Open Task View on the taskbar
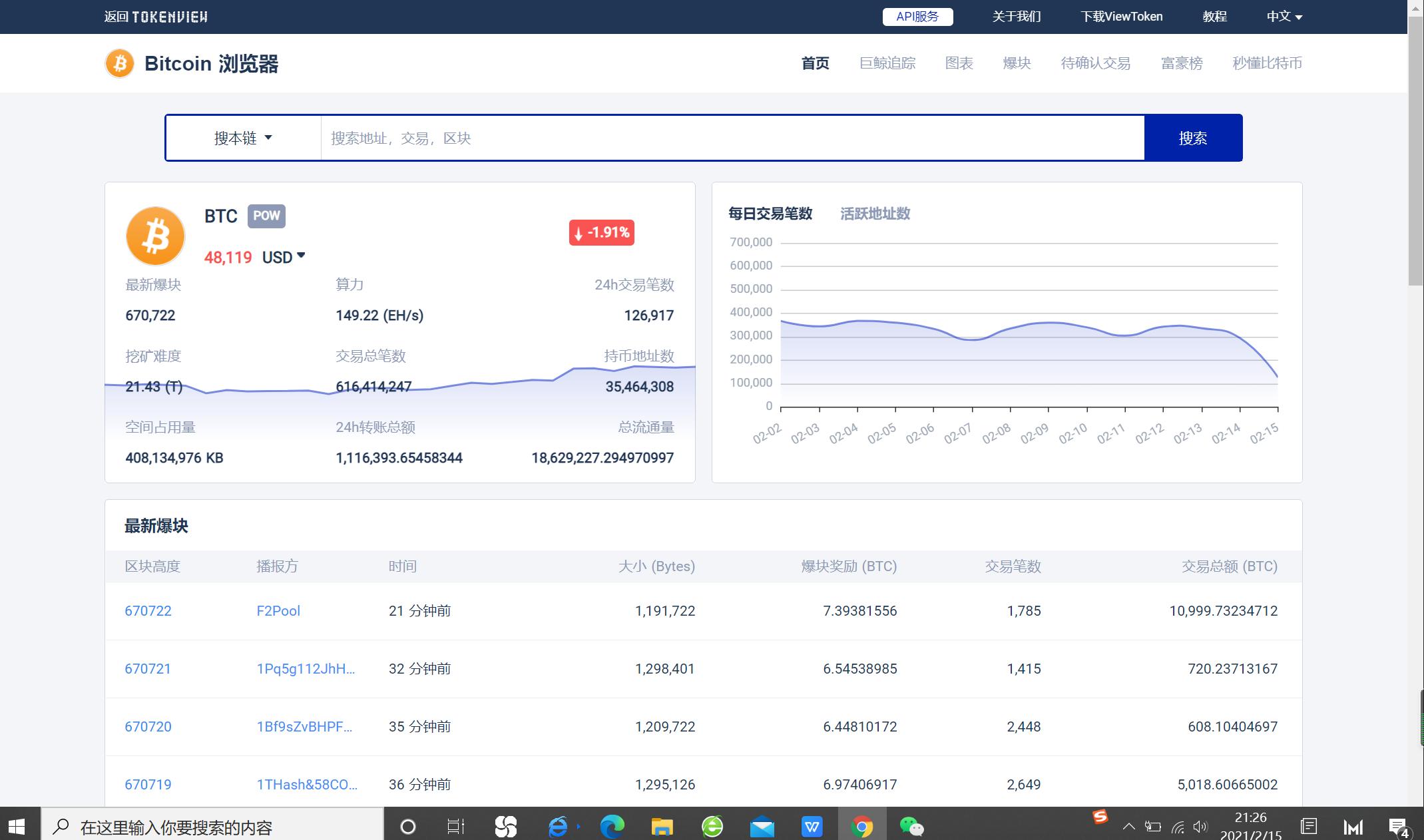This screenshot has width=1424, height=840. tap(456, 827)
